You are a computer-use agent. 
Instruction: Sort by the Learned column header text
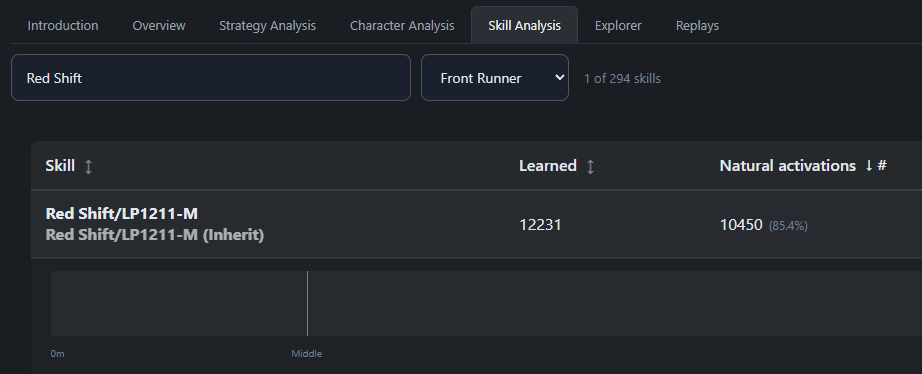547,166
